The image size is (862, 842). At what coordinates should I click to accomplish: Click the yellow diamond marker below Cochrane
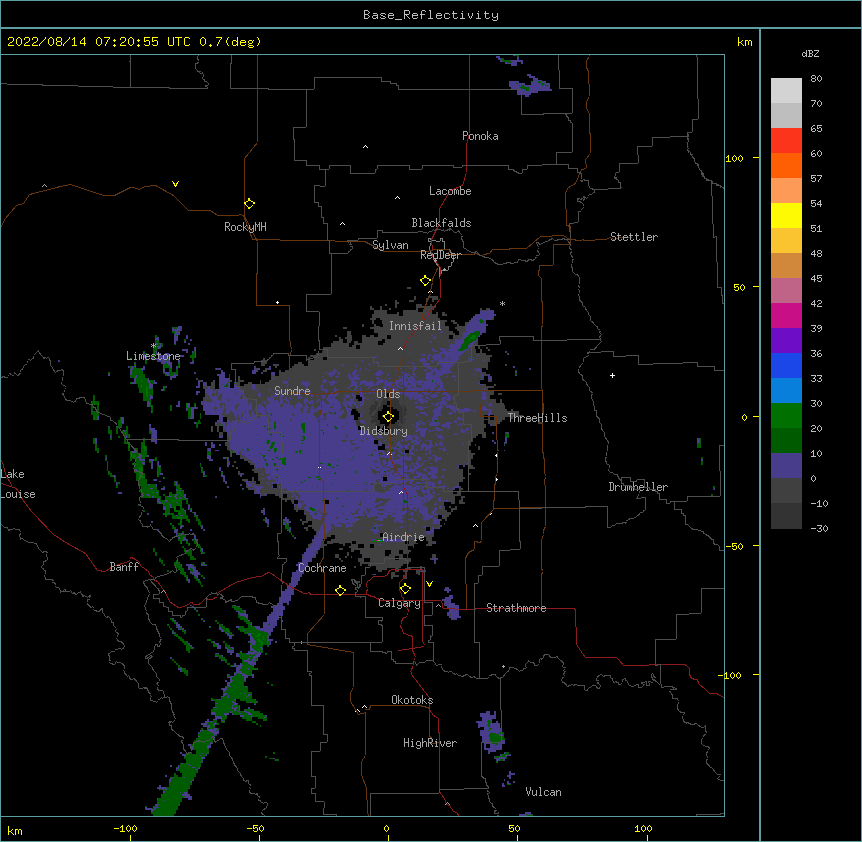[x=340, y=590]
